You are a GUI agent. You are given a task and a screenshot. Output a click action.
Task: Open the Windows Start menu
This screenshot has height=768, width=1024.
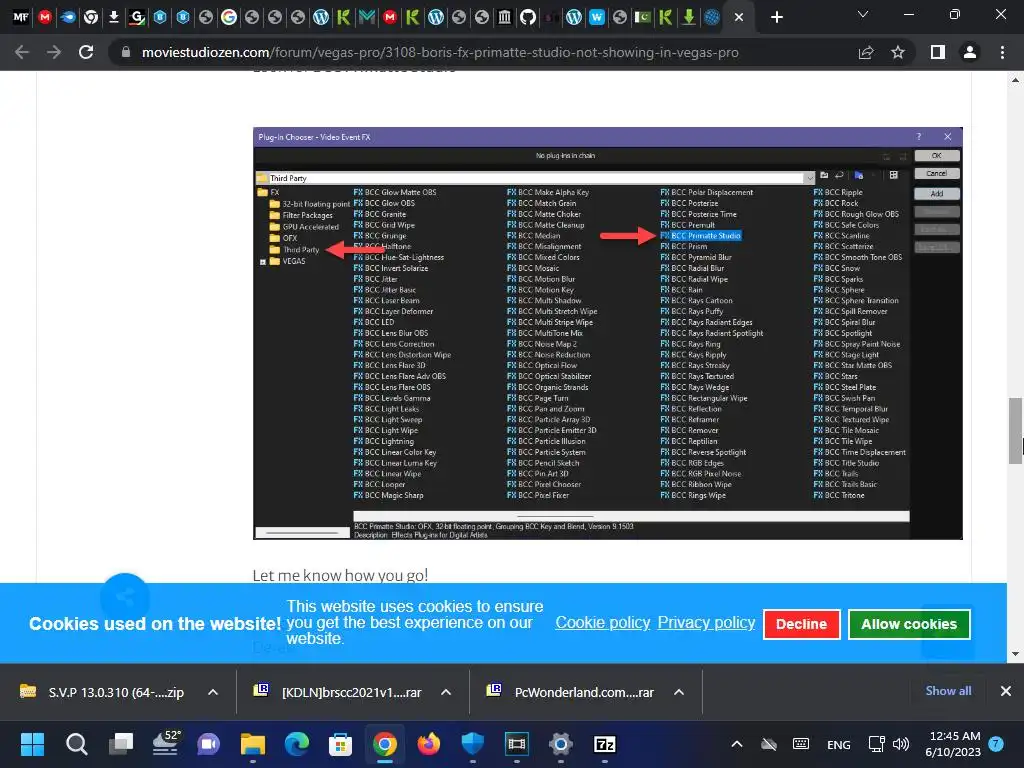point(32,744)
